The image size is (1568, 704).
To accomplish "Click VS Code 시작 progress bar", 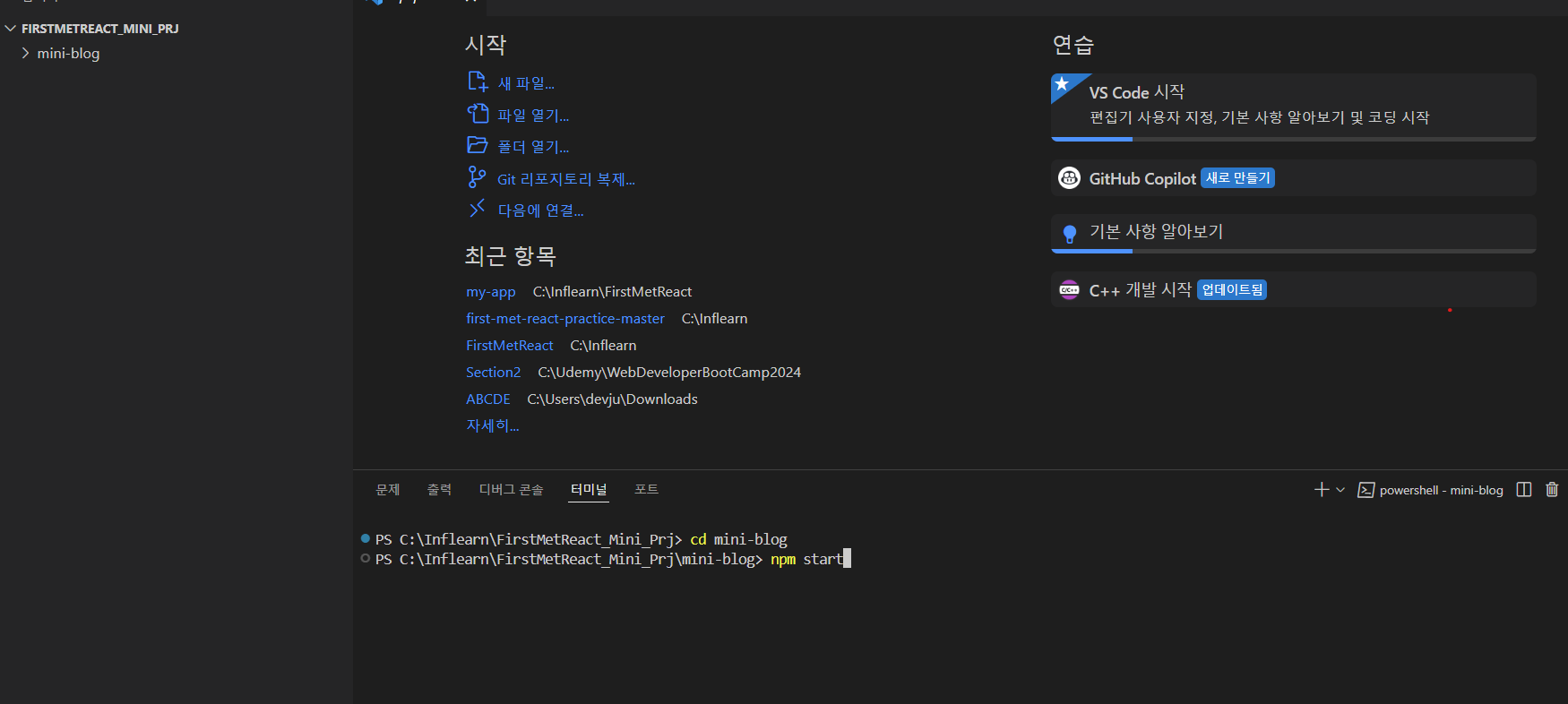I will [1293, 139].
